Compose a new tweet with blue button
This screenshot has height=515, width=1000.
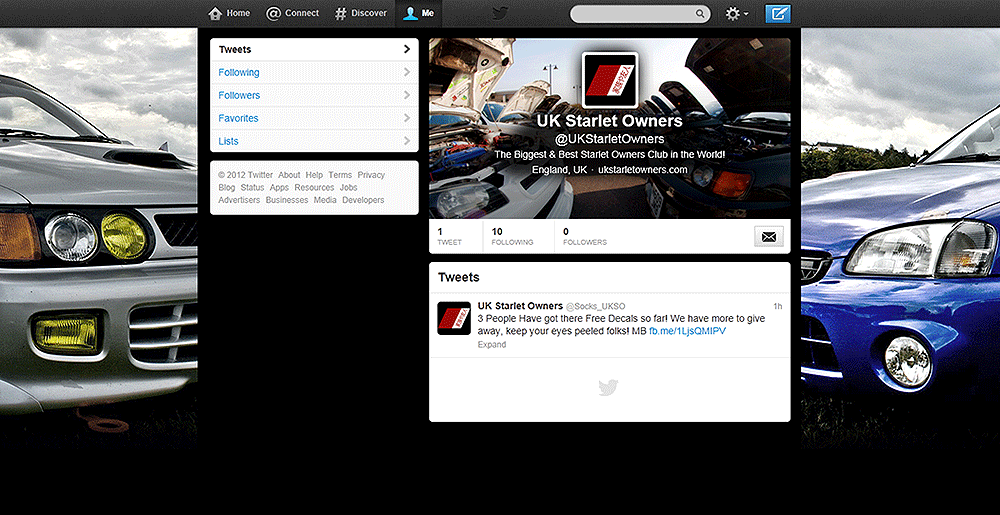tap(777, 14)
